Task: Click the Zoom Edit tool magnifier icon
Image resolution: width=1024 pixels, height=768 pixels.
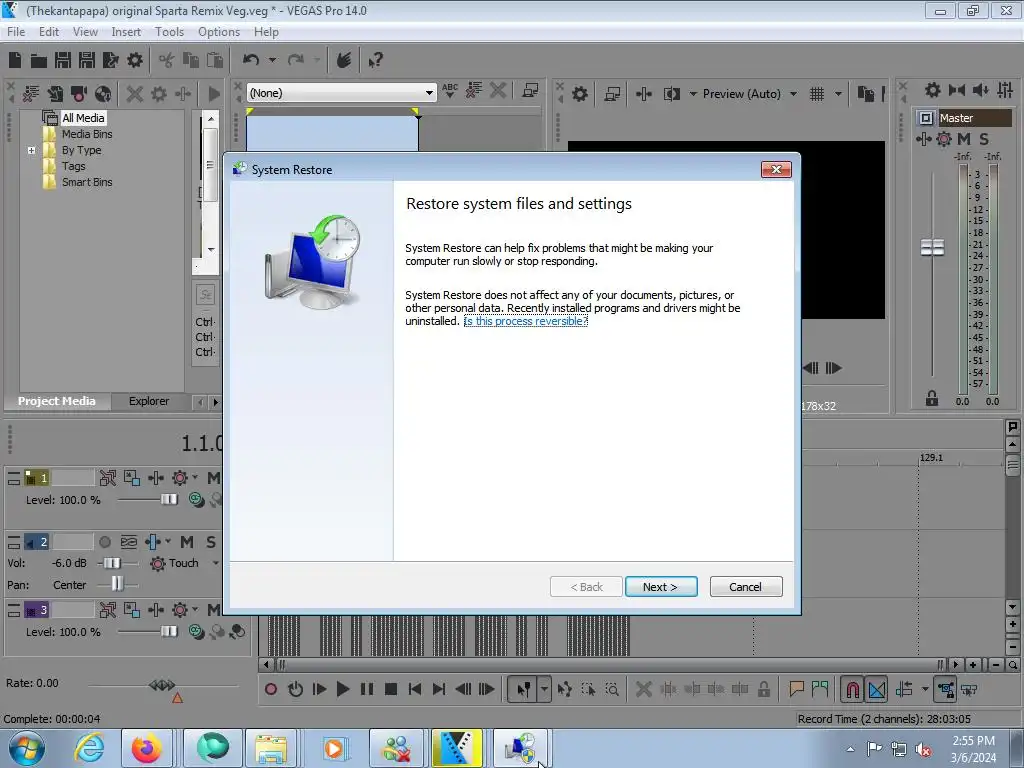Action: (x=612, y=689)
